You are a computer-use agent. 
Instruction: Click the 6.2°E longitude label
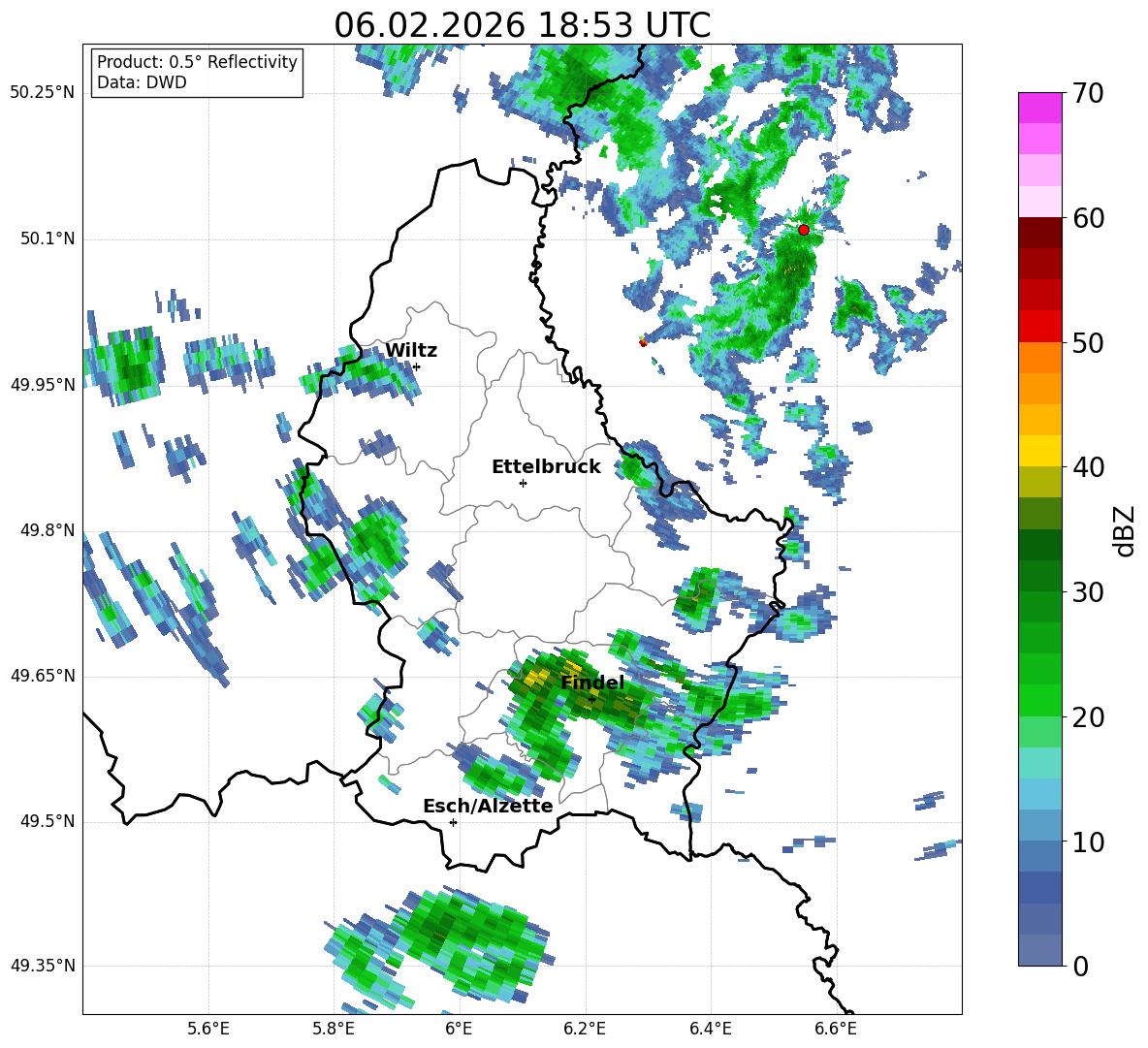pyautogui.click(x=585, y=1029)
